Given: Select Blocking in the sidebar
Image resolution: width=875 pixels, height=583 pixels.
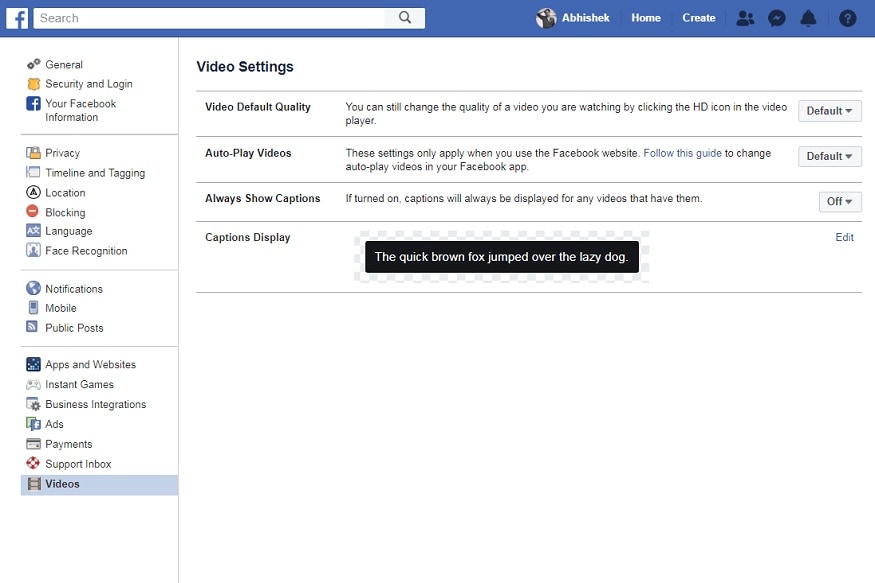Looking at the screenshot, I should coord(65,213).
